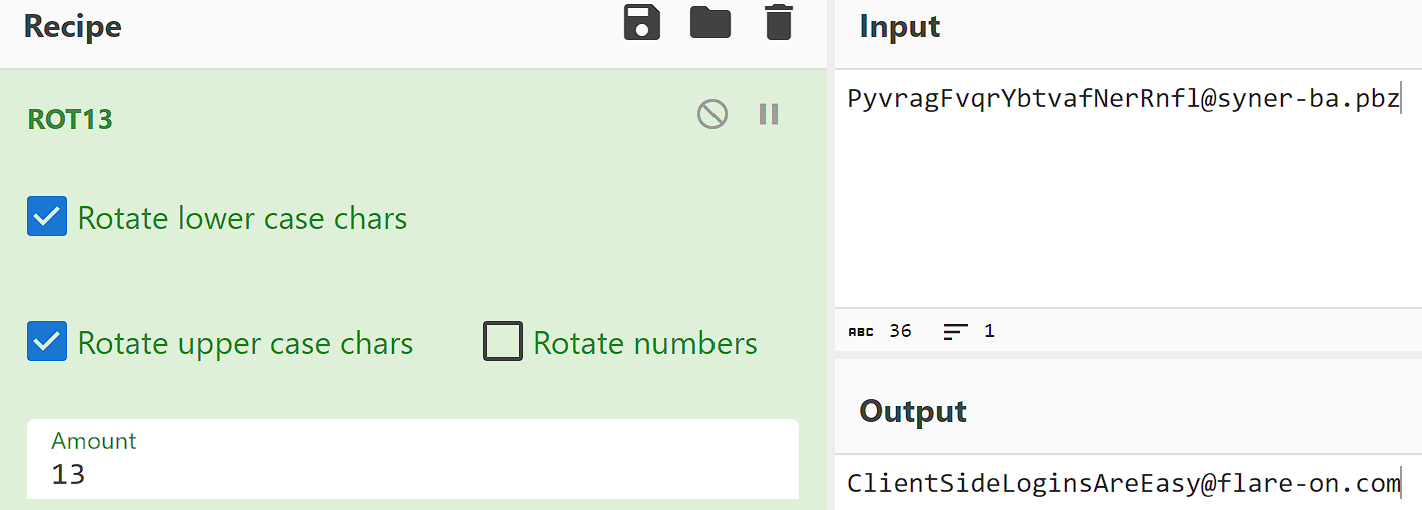Click the Output pane heading
Screen dimensions: 1422x510
tap(912, 411)
